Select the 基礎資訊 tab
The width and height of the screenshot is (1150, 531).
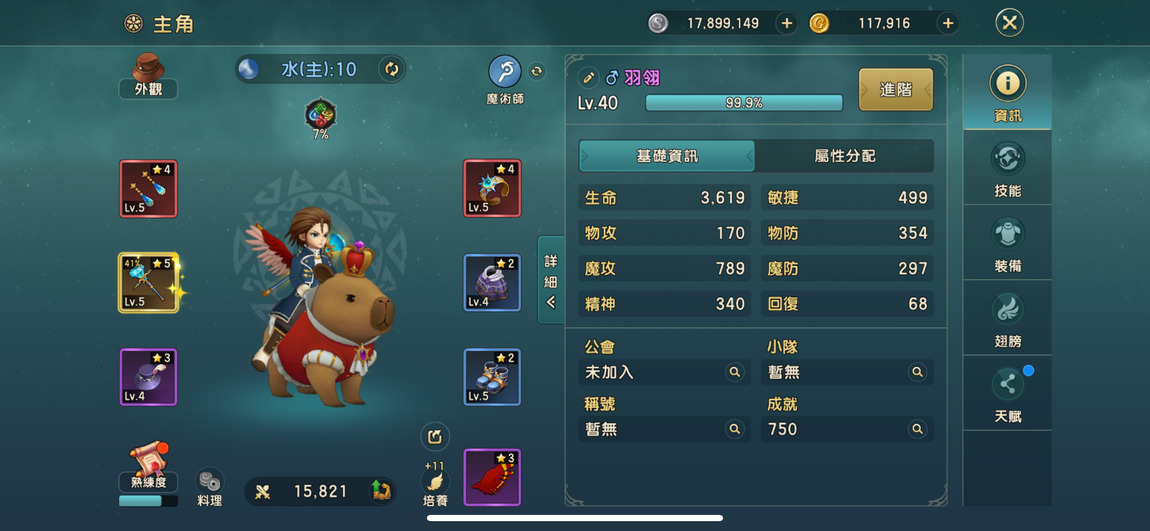(x=667, y=156)
